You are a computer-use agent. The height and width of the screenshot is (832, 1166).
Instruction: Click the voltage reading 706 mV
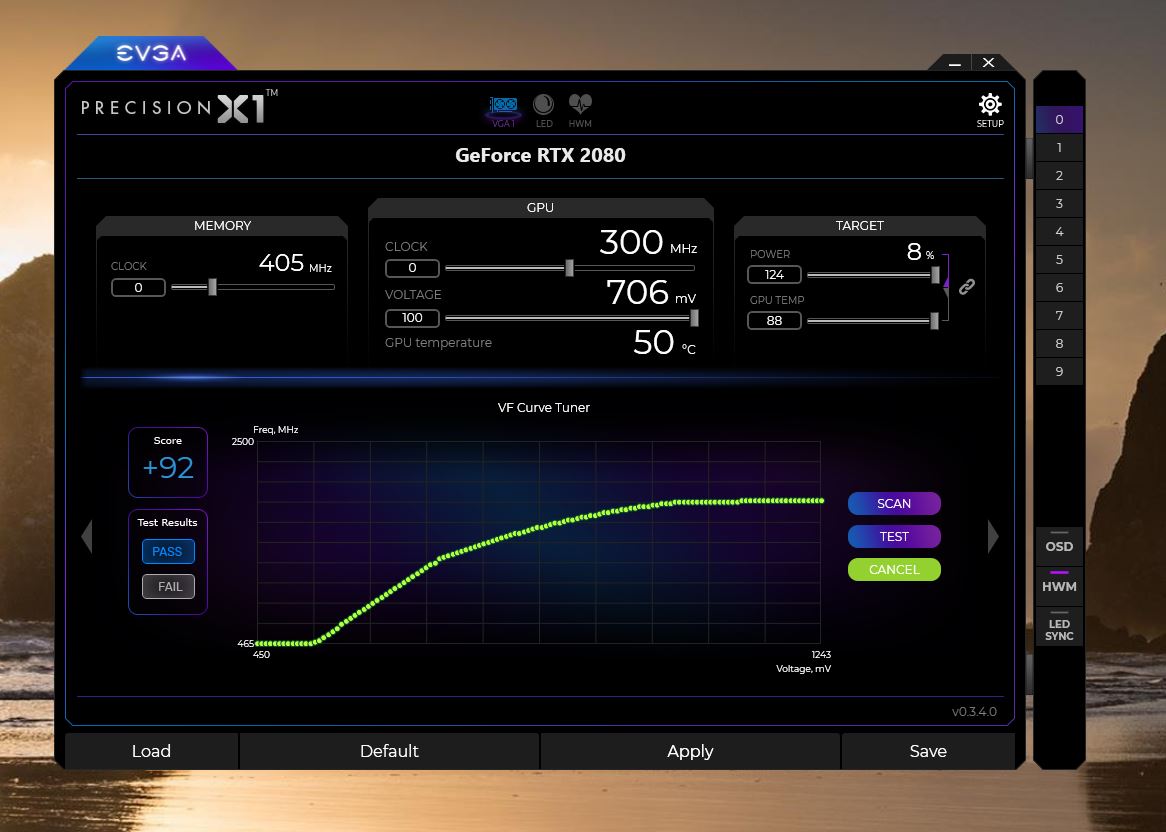click(x=651, y=292)
